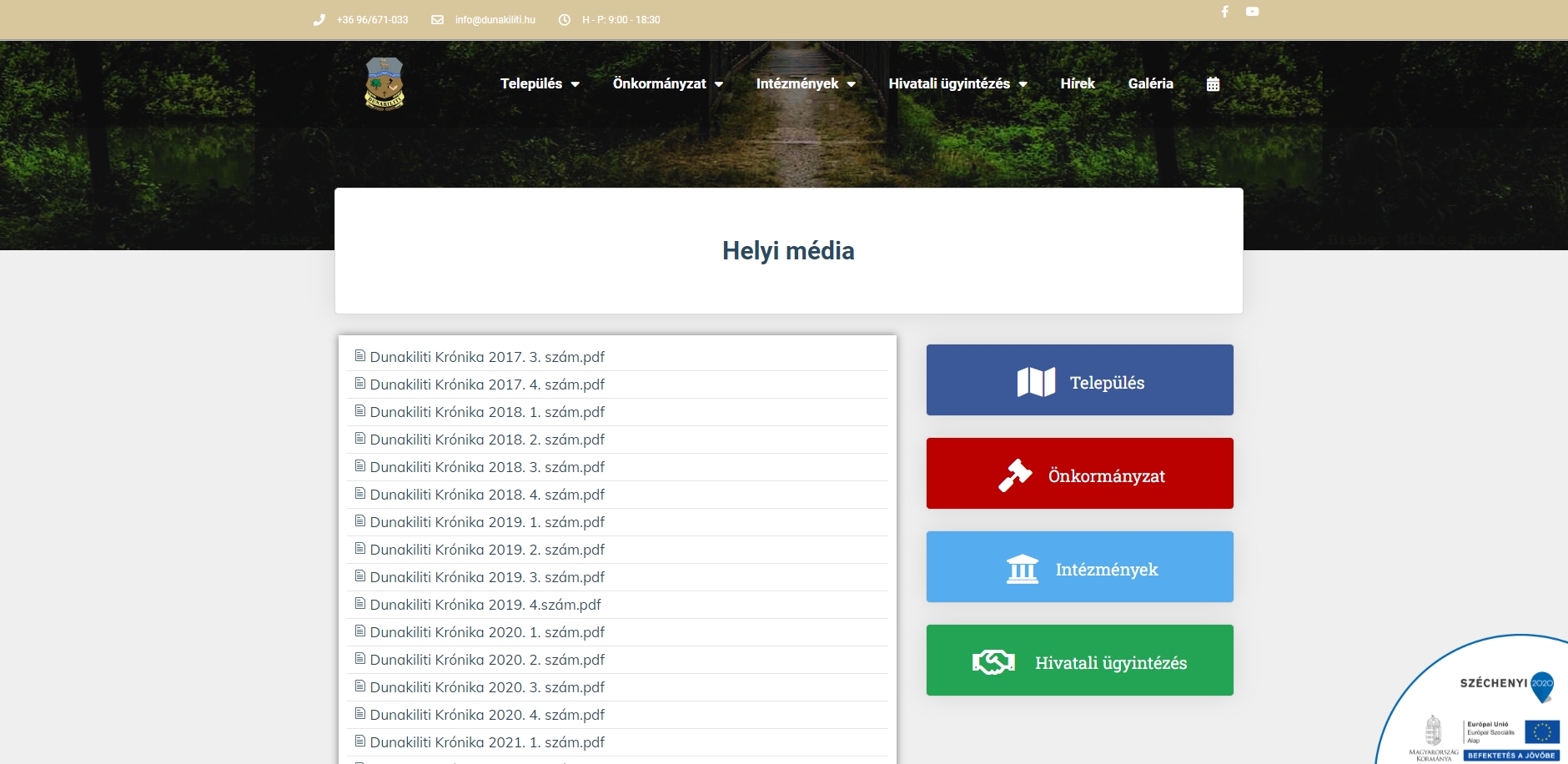Open the YouTube icon in the top bar
The image size is (1568, 764).
click(1253, 12)
